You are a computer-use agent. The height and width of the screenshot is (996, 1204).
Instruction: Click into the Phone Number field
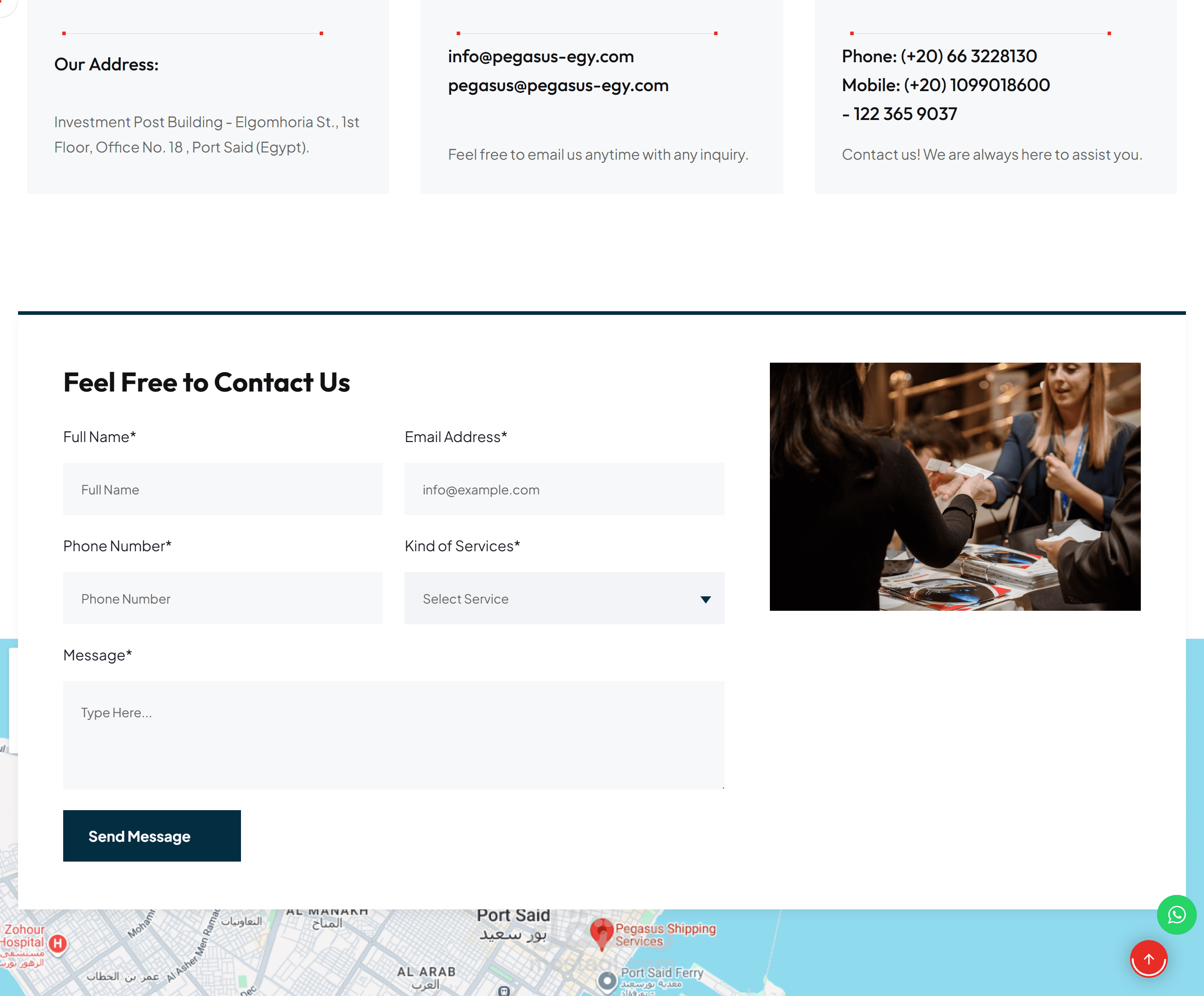click(222, 598)
